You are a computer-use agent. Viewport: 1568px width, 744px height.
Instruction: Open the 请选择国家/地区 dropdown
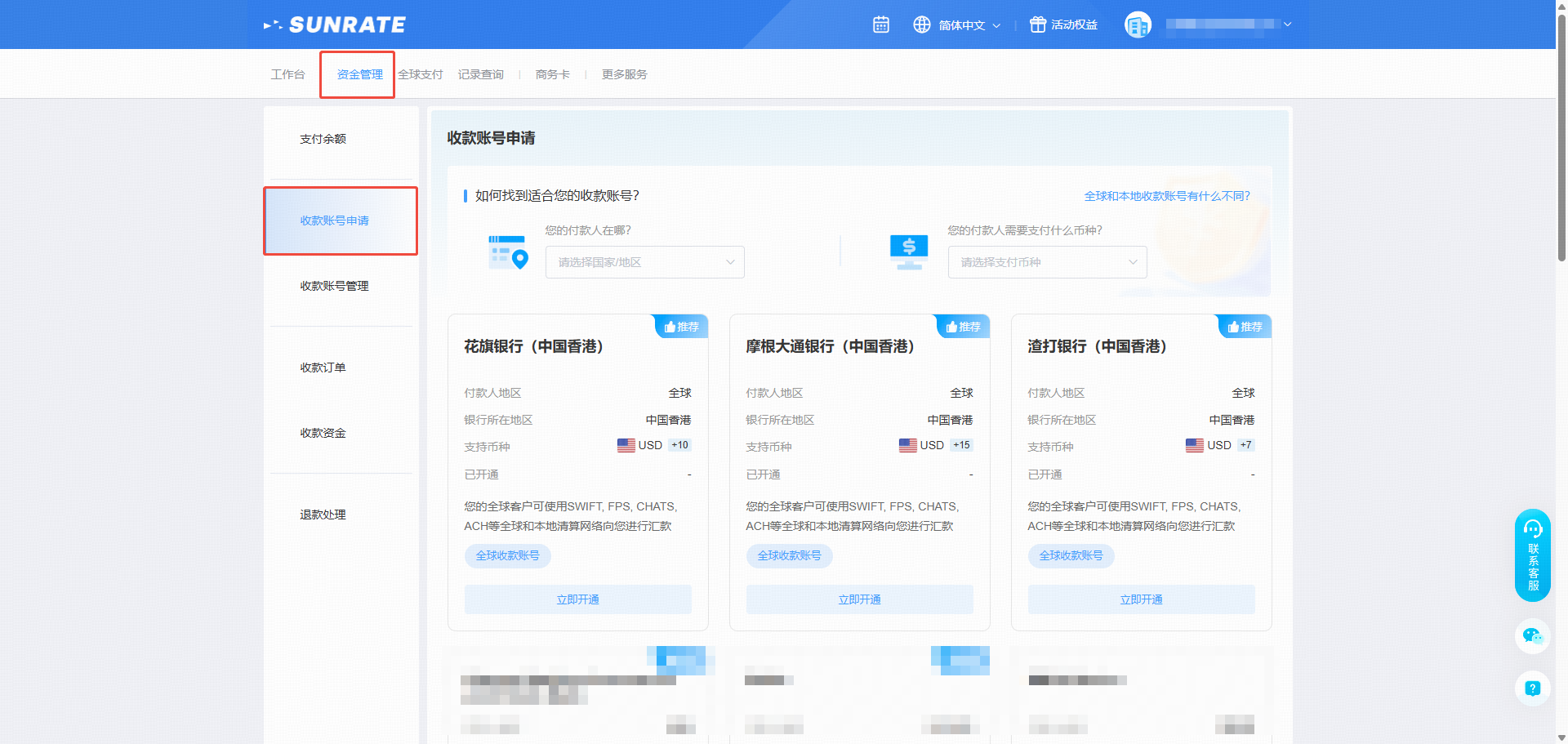tap(644, 262)
